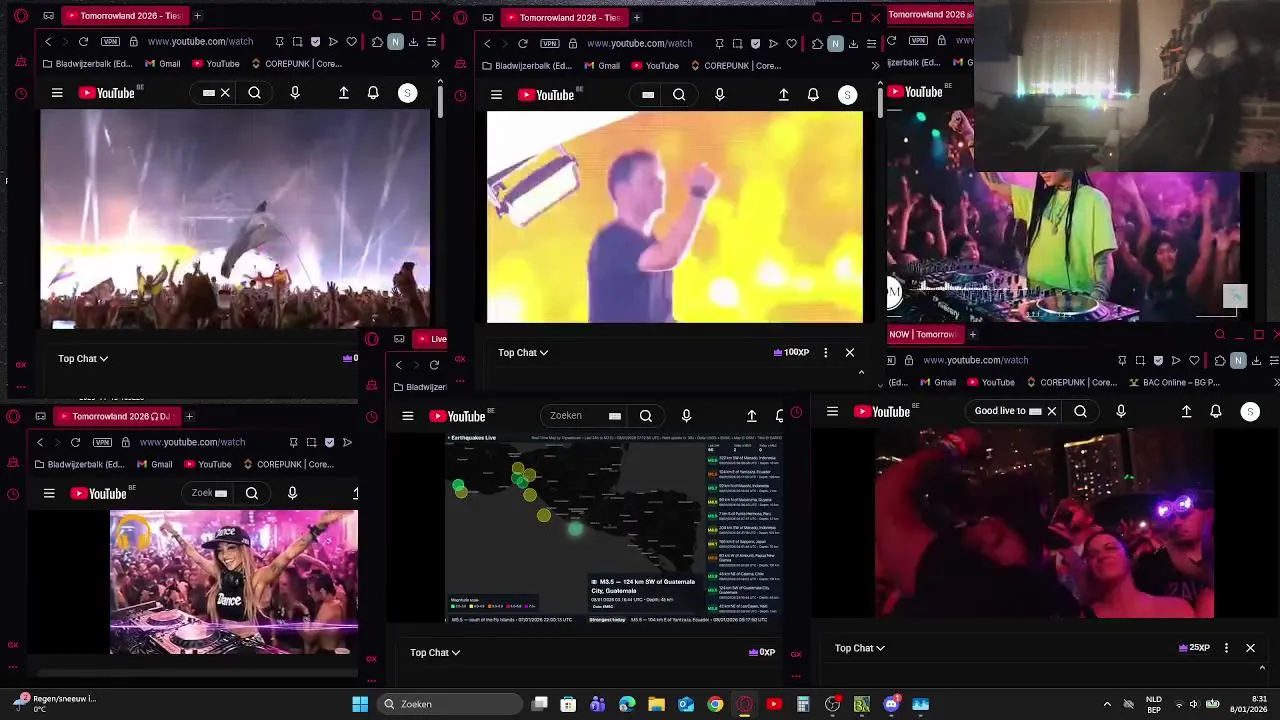Open YouTube guide menu in bottom-left window
This screenshot has height=720, width=1280.
coord(49,493)
